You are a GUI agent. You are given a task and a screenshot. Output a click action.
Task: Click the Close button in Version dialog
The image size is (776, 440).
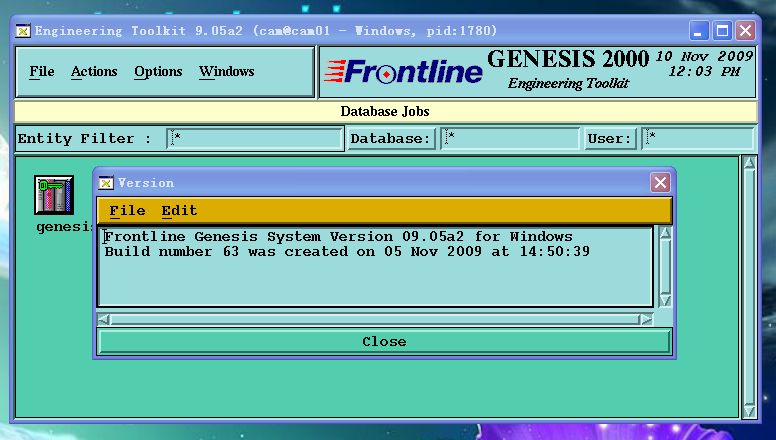[384, 342]
